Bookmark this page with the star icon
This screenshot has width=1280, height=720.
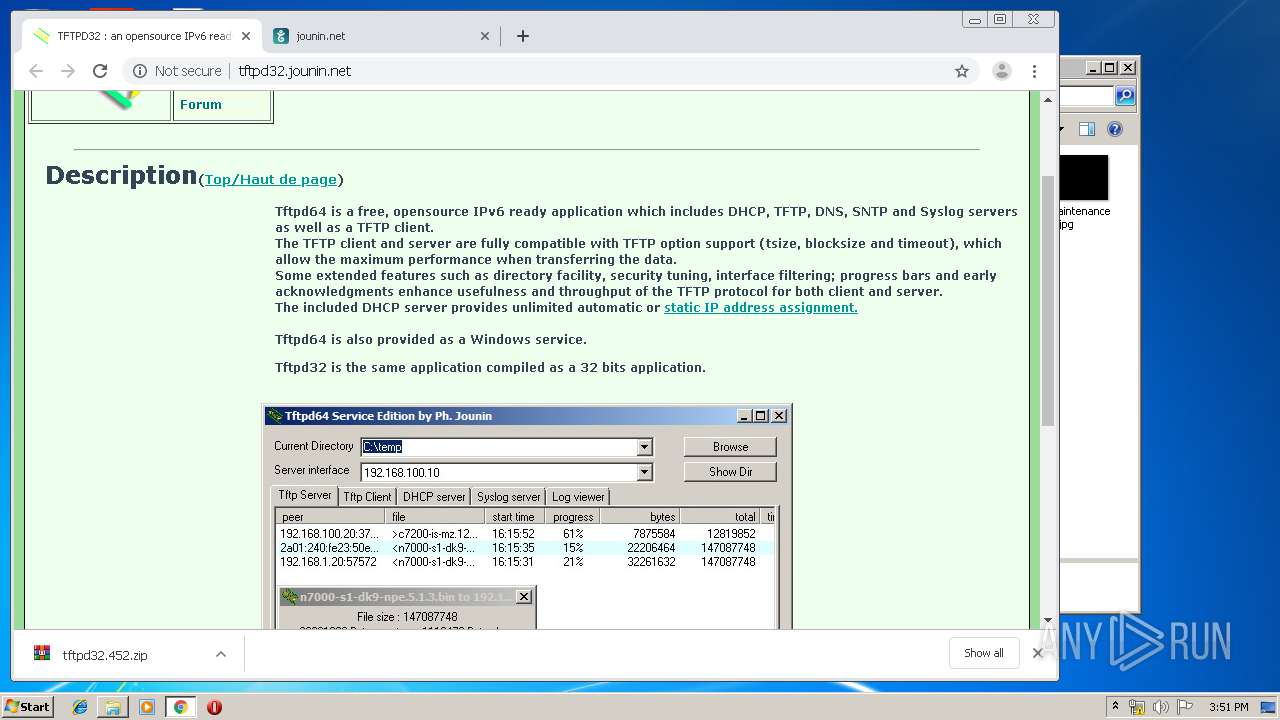[x=962, y=71]
